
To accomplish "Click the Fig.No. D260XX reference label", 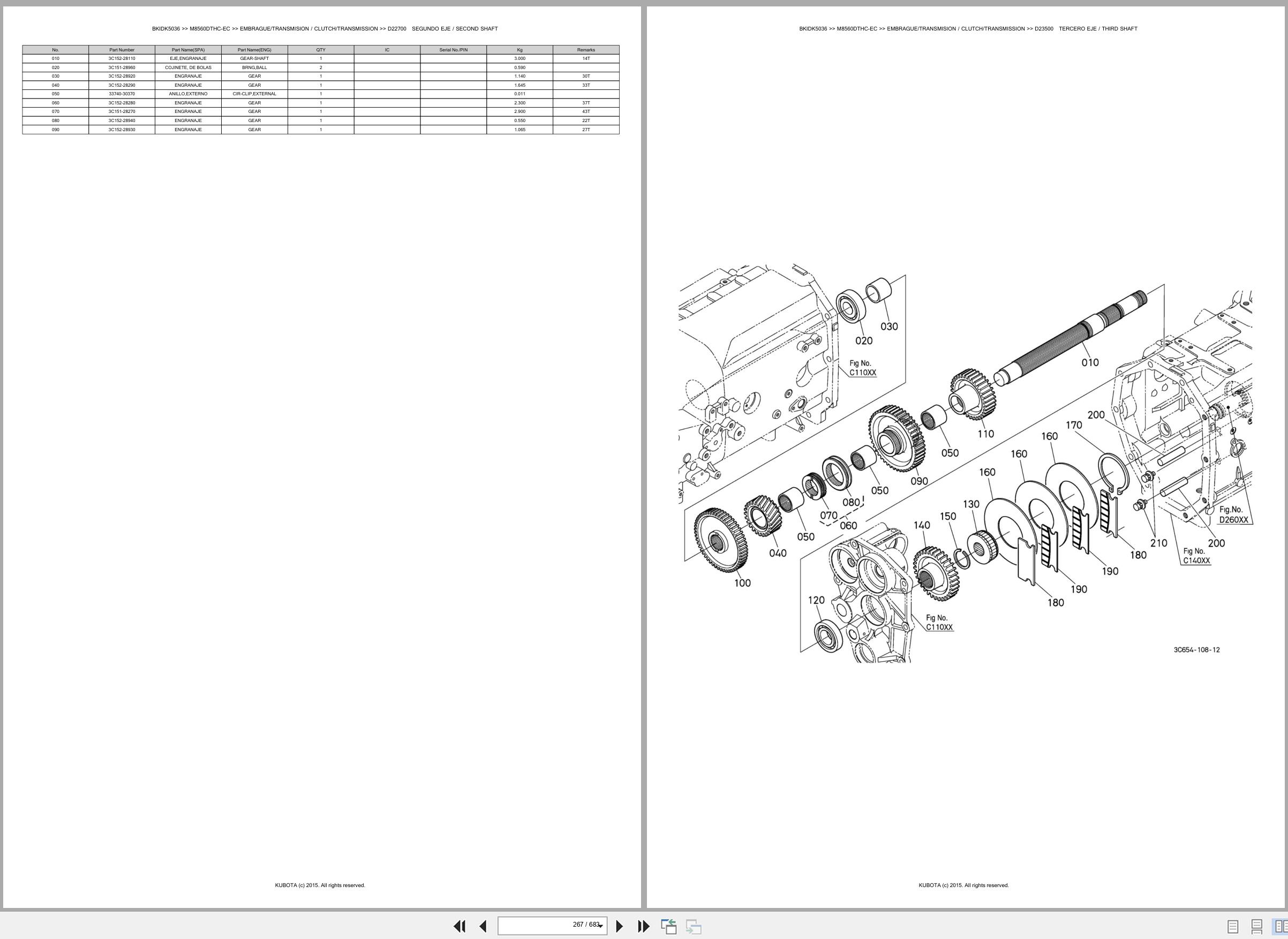I will coord(1233,515).
